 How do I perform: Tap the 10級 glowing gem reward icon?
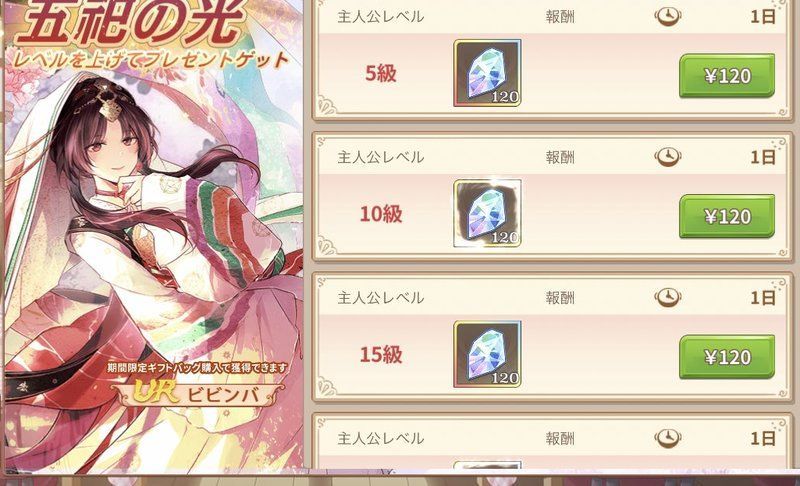(487, 213)
